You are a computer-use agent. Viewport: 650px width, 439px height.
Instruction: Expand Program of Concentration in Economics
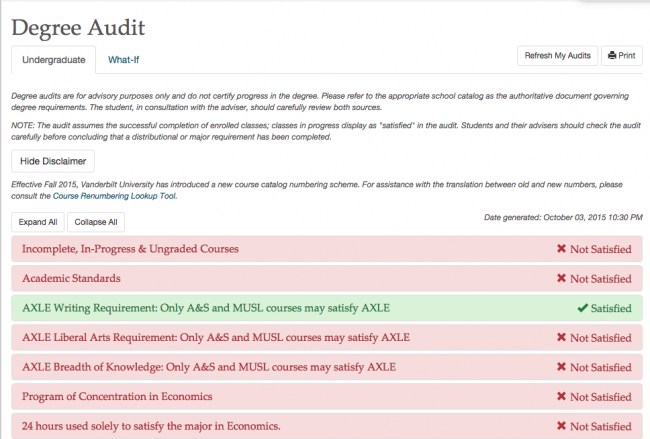(x=138, y=397)
